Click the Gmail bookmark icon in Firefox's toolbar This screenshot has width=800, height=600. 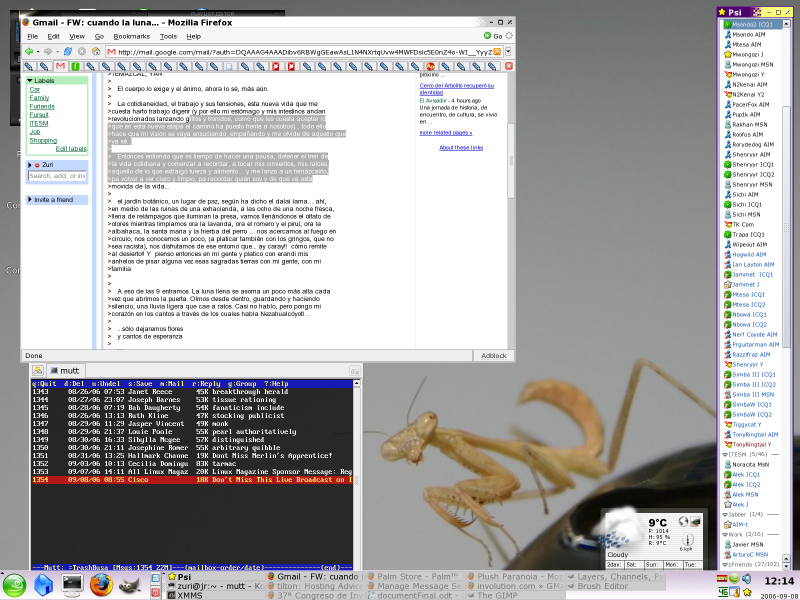[59, 65]
